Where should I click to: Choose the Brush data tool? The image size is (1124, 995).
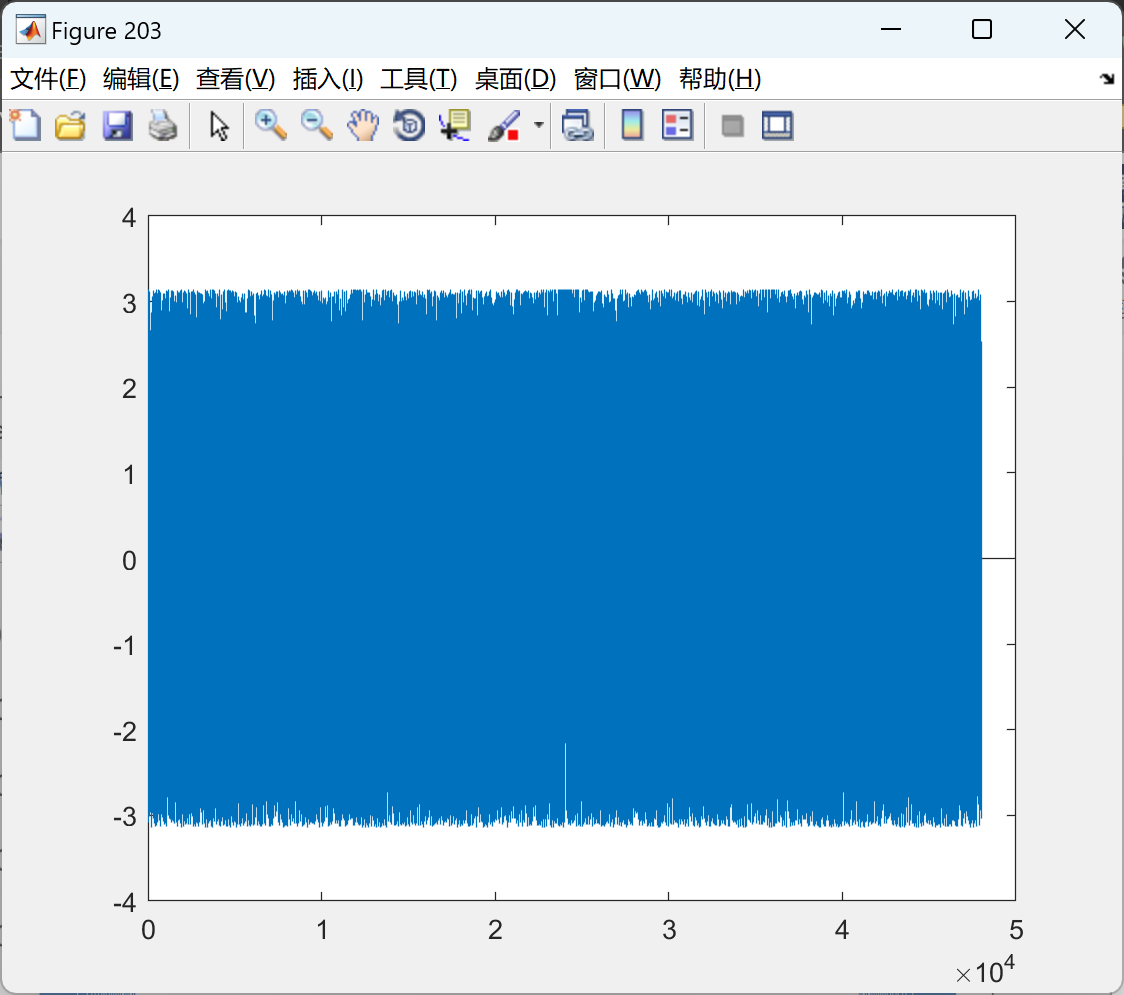pyautogui.click(x=504, y=125)
